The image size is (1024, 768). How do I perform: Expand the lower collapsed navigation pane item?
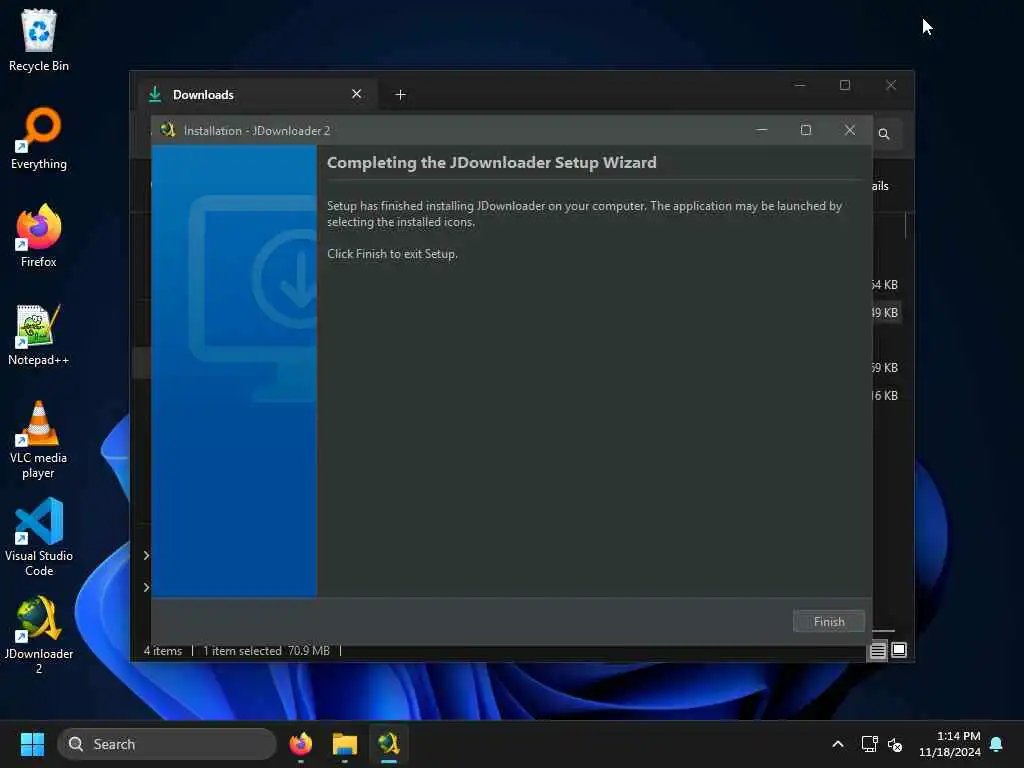pyautogui.click(x=146, y=587)
